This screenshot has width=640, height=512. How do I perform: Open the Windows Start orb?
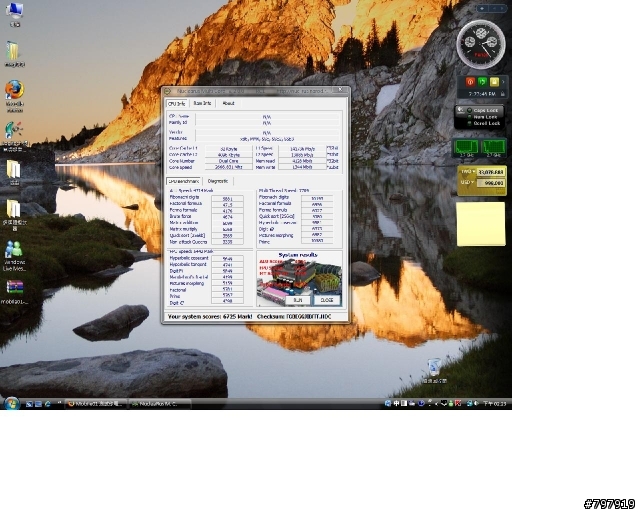pos(12,403)
